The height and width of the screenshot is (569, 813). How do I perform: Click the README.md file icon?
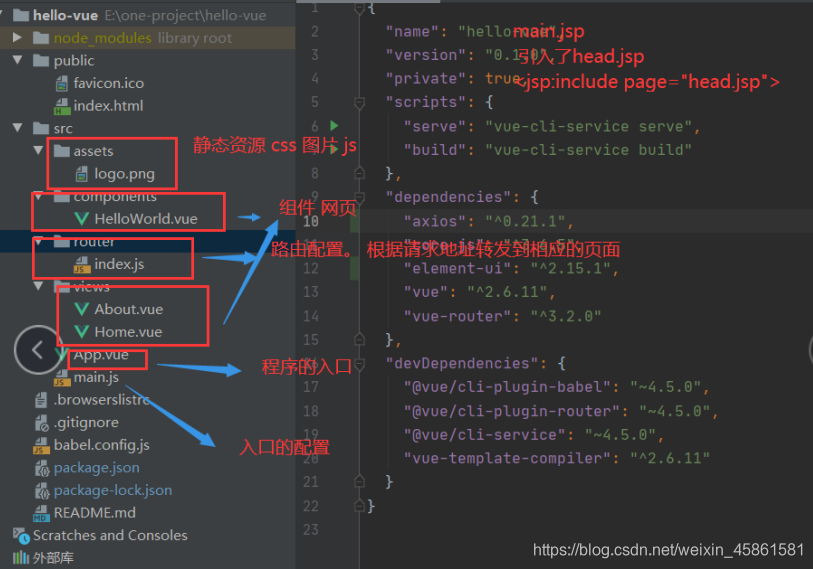click(41, 513)
